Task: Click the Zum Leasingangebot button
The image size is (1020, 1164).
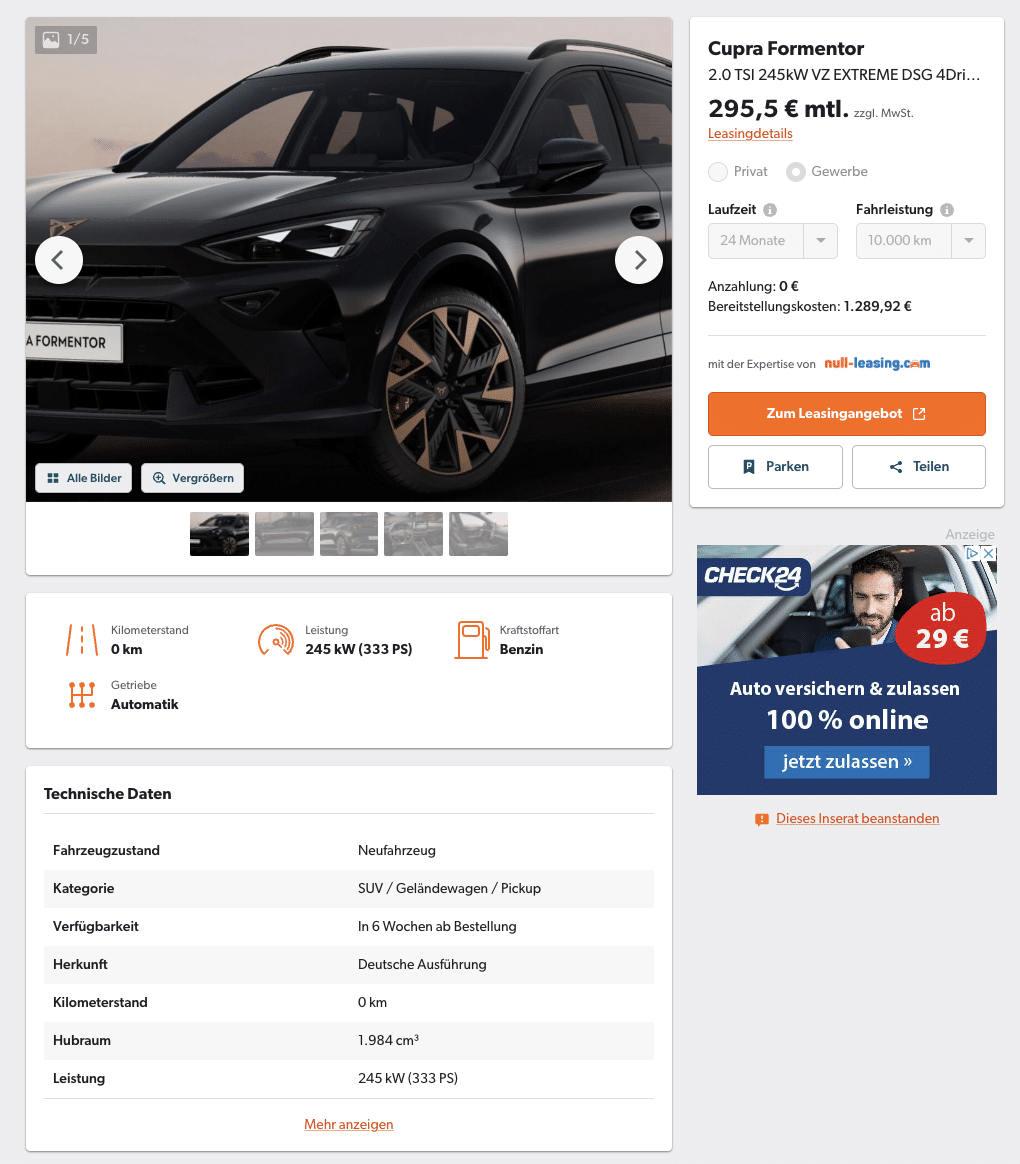Action: click(x=847, y=413)
